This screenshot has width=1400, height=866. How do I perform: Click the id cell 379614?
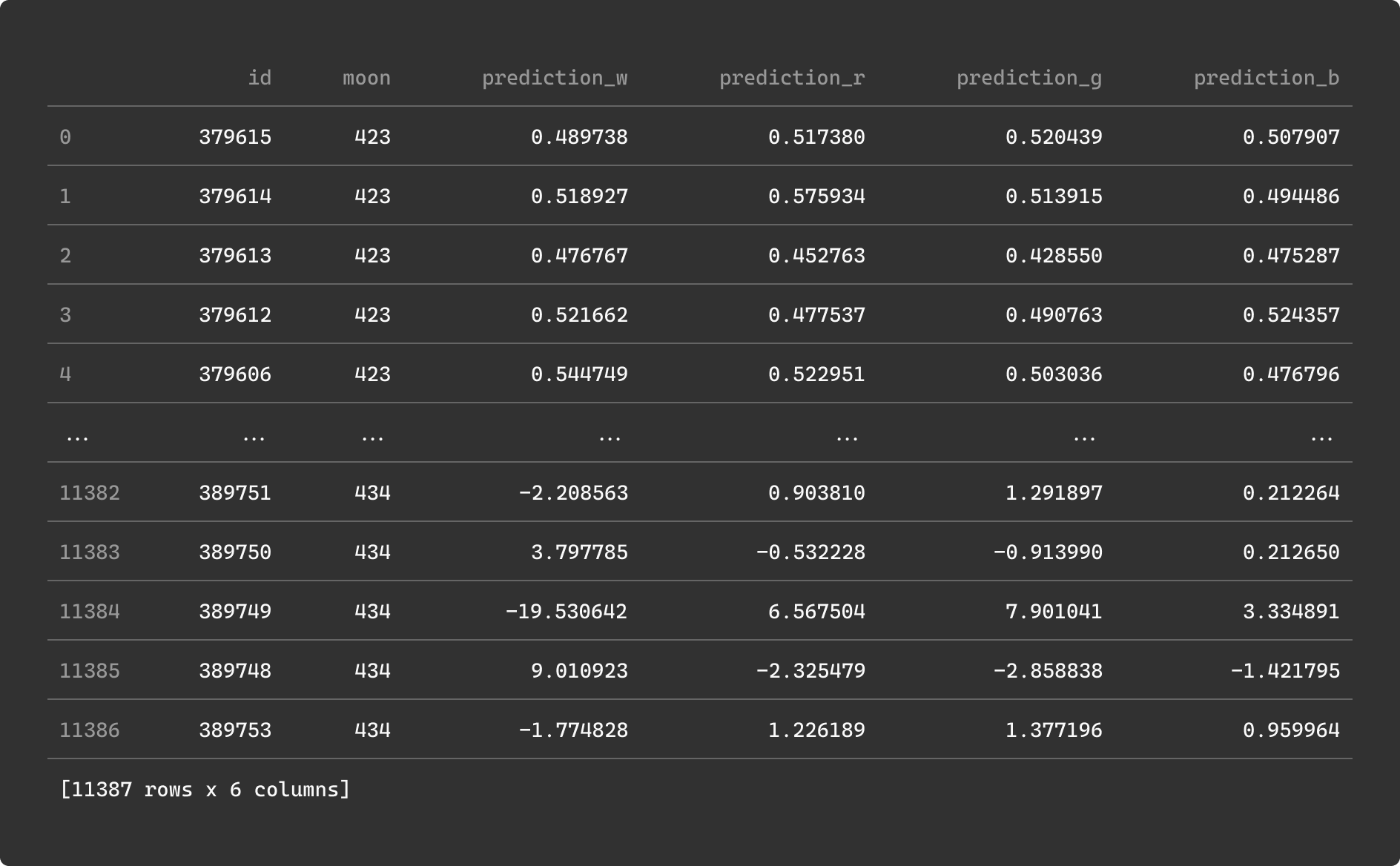[x=235, y=196]
